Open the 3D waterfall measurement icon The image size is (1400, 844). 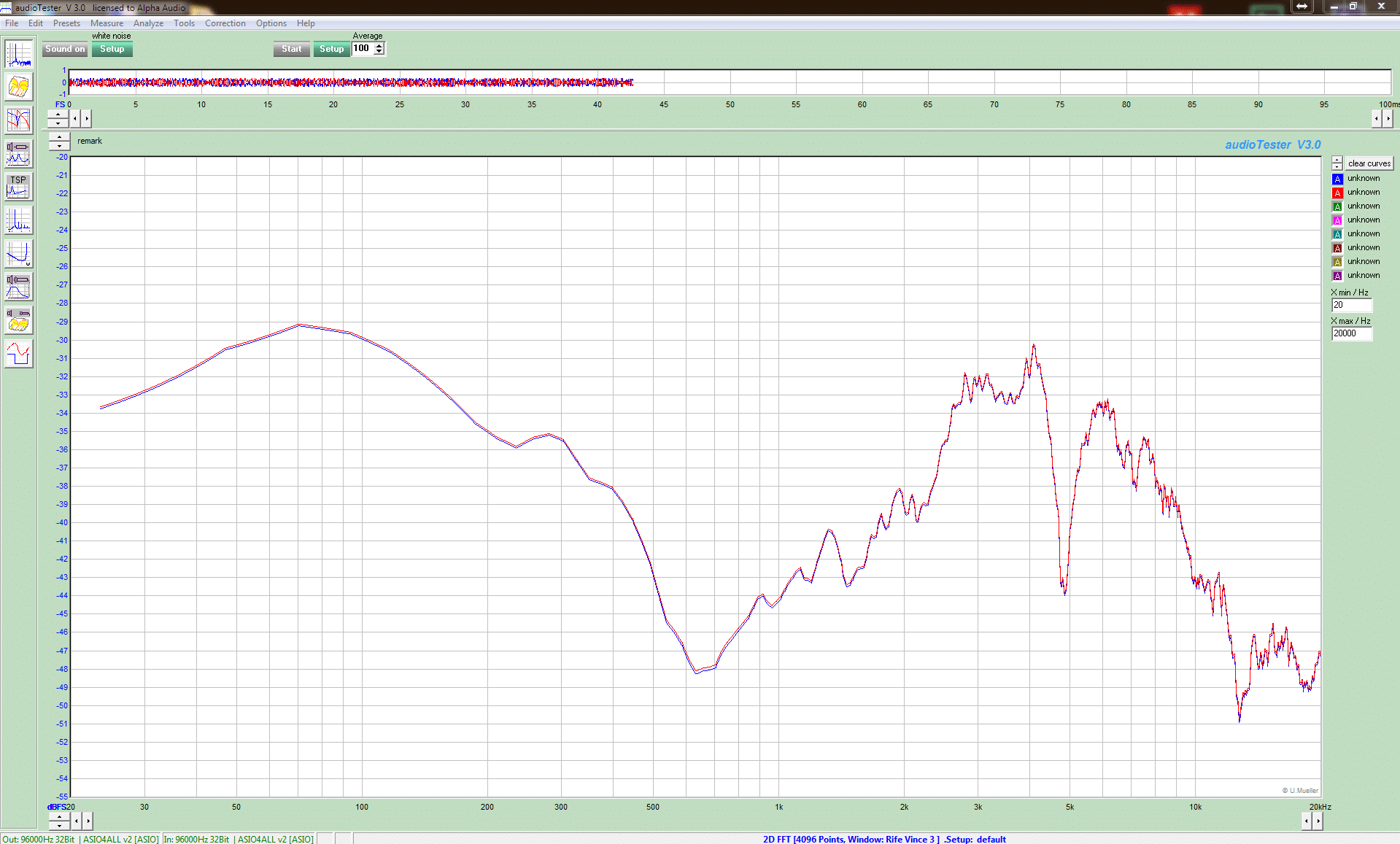(x=19, y=87)
